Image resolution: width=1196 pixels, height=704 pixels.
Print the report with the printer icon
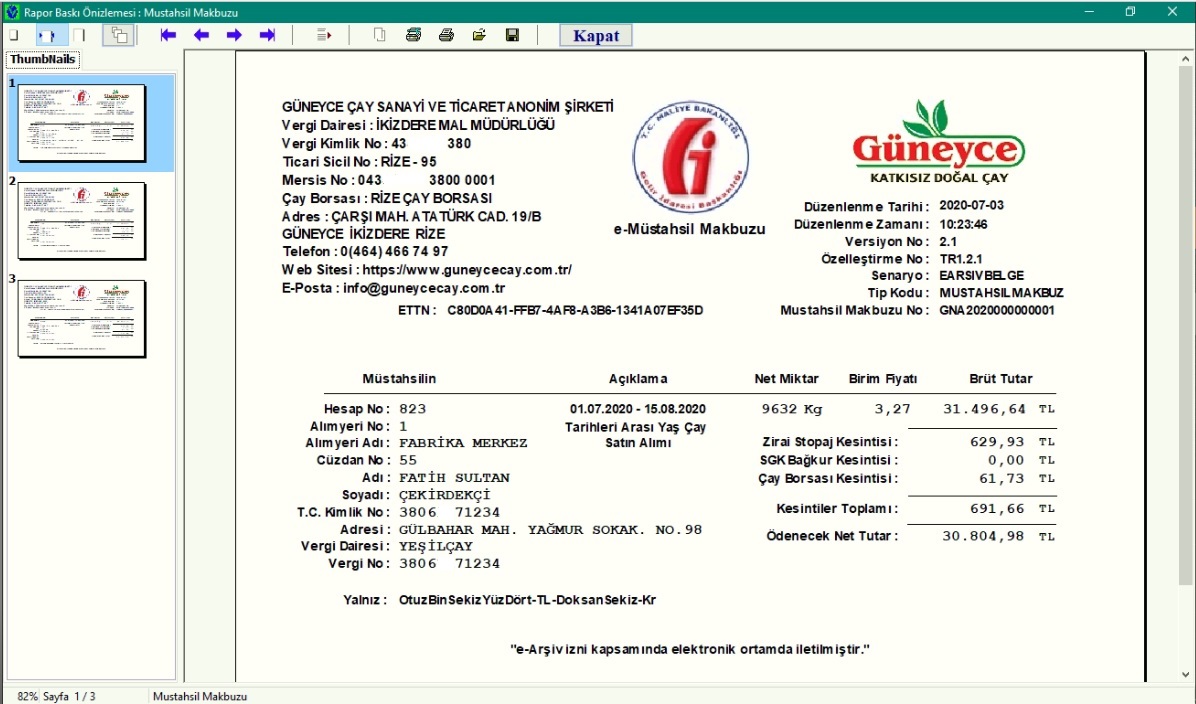(x=446, y=35)
